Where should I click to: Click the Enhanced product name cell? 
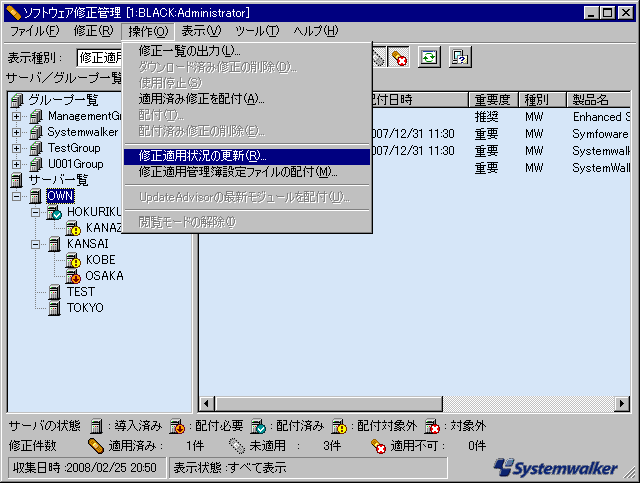pyautogui.click(x=601, y=117)
